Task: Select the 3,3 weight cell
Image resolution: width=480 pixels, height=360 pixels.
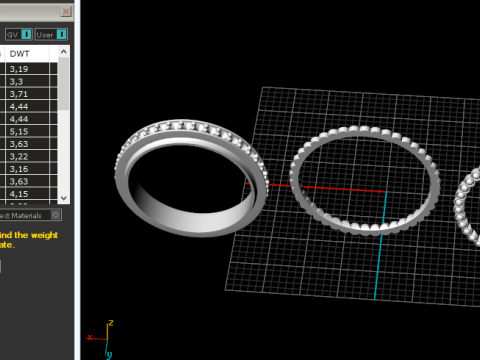Action: 27,82
